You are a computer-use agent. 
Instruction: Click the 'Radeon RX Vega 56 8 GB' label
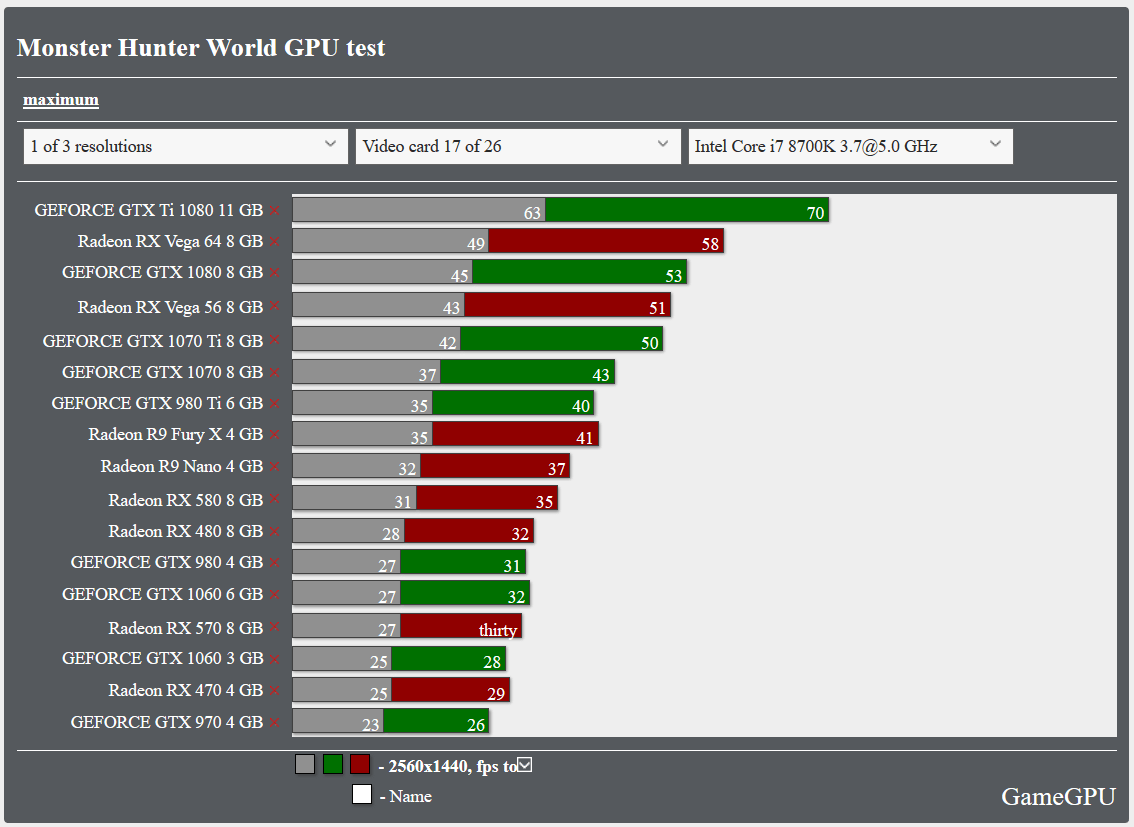pyautogui.click(x=170, y=307)
